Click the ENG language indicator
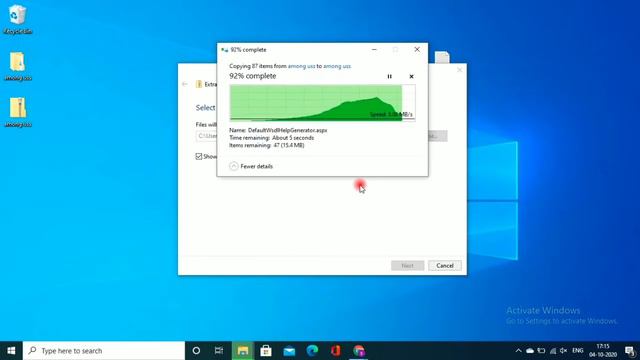Image resolution: width=640 pixels, height=360 pixels. [578, 351]
